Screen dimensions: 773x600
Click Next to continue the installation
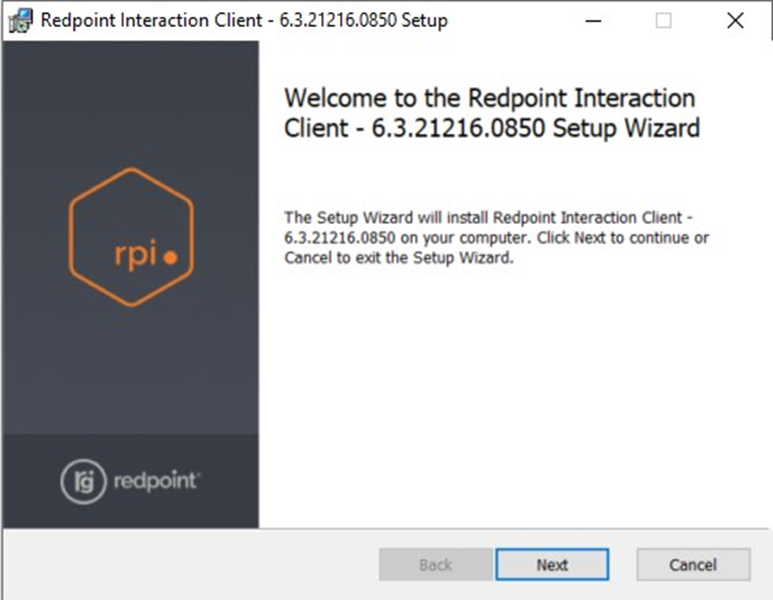coord(551,565)
